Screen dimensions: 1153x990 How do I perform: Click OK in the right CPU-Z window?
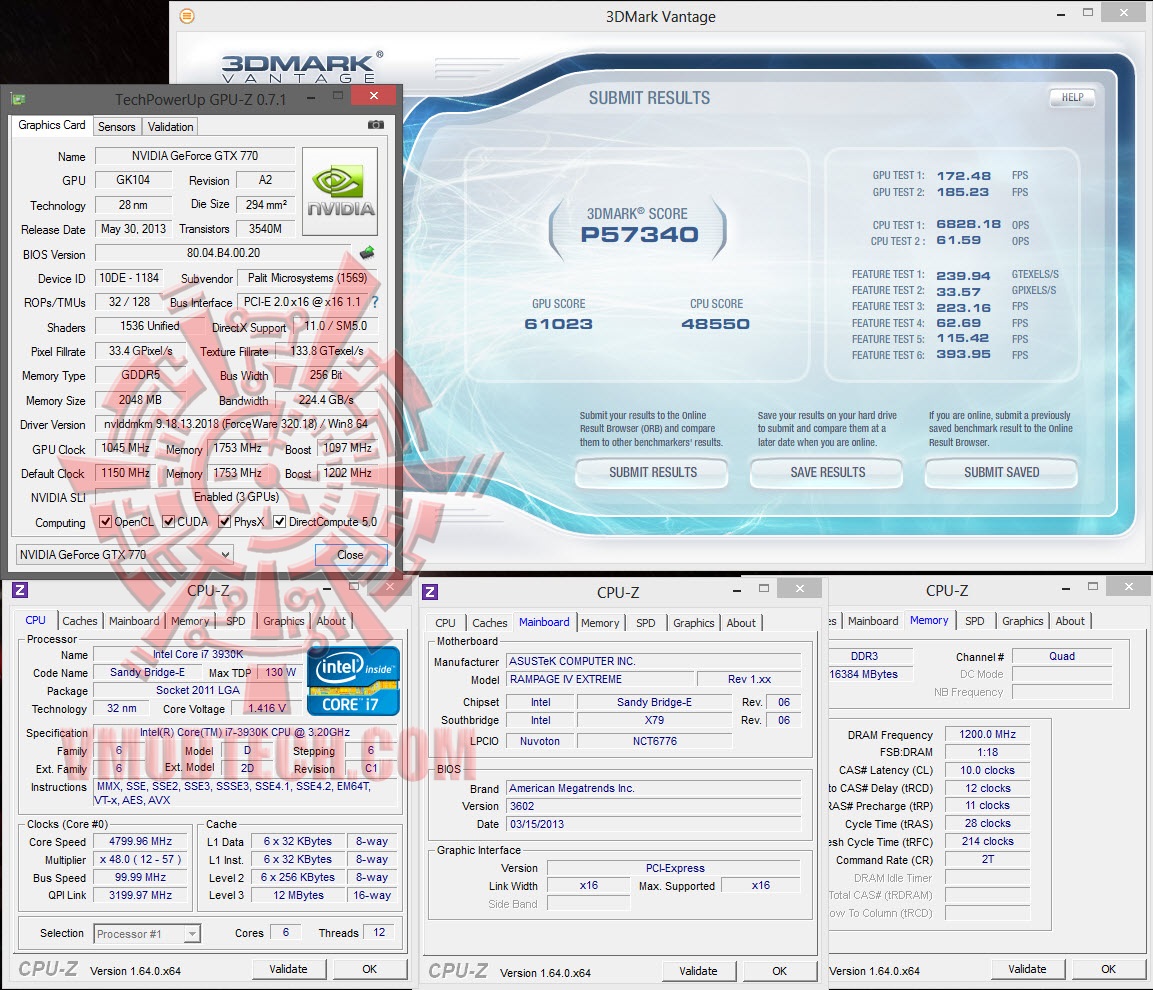coord(1108,969)
